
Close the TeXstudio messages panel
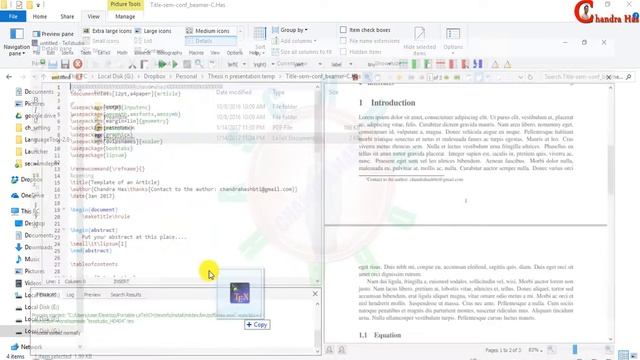pos(315,294)
